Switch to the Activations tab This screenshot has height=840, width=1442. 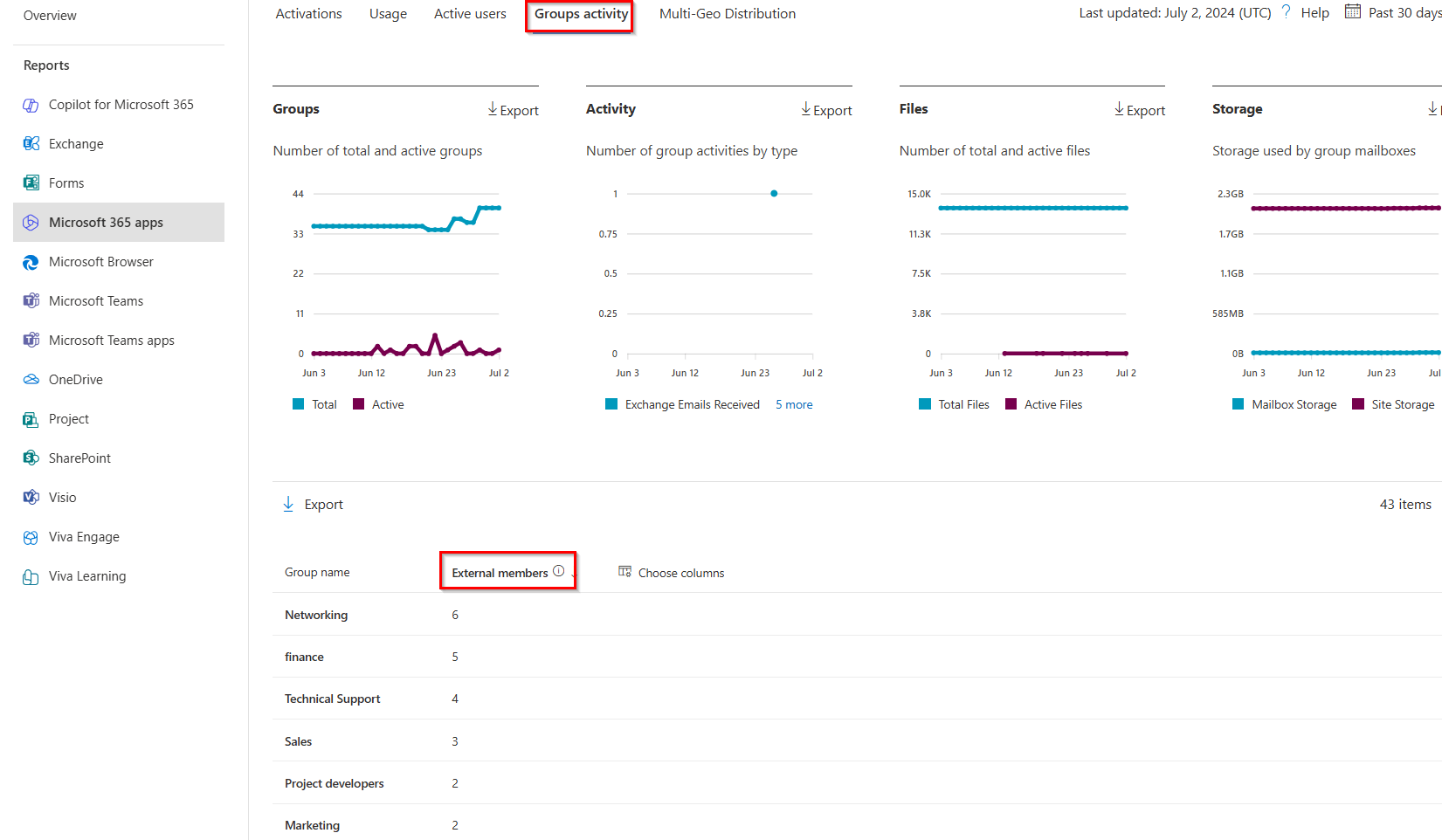(308, 13)
